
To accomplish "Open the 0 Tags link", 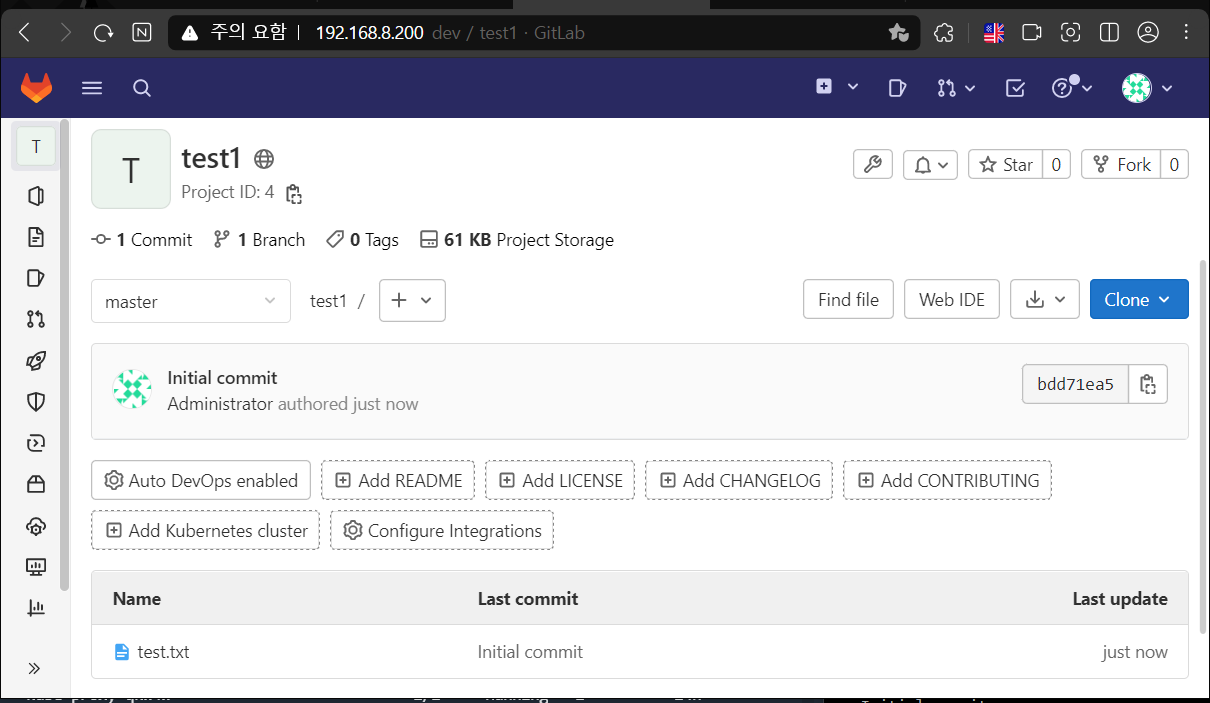I will coord(363,240).
